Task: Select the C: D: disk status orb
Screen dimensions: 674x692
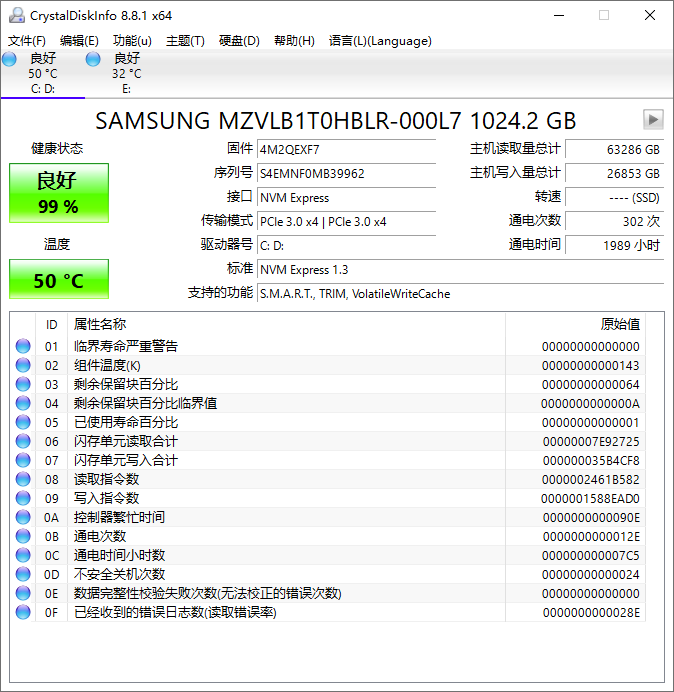Action: click(10, 60)
